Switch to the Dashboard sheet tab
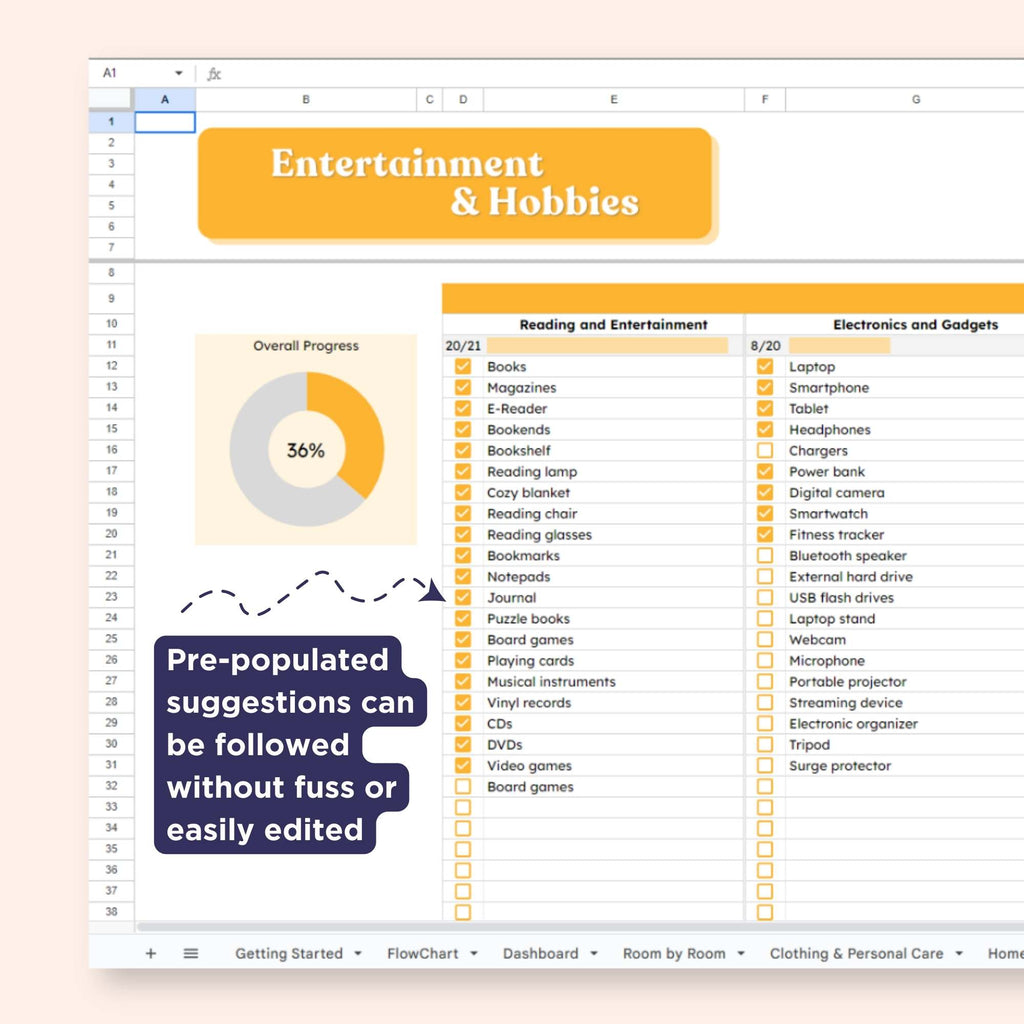The image size is (1024, 1024). click(540, 953)
